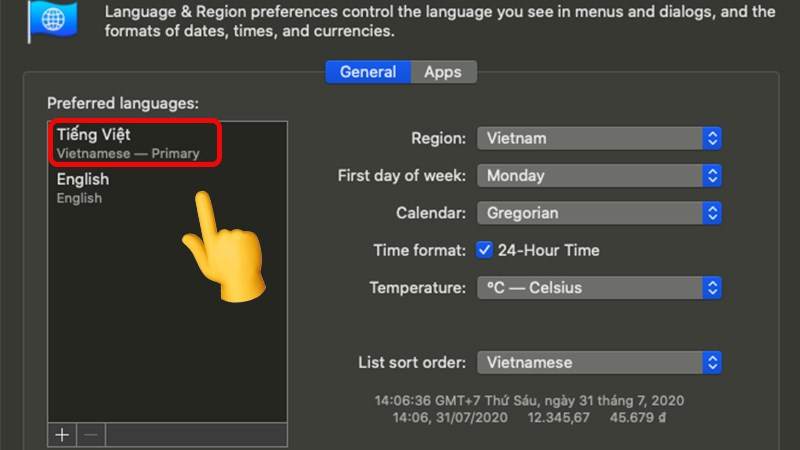Image resolution: width=800 pixels, height=450 pixels.
Task: Open the Temperature dropdown showing Celsius
Action: (599, 288)
